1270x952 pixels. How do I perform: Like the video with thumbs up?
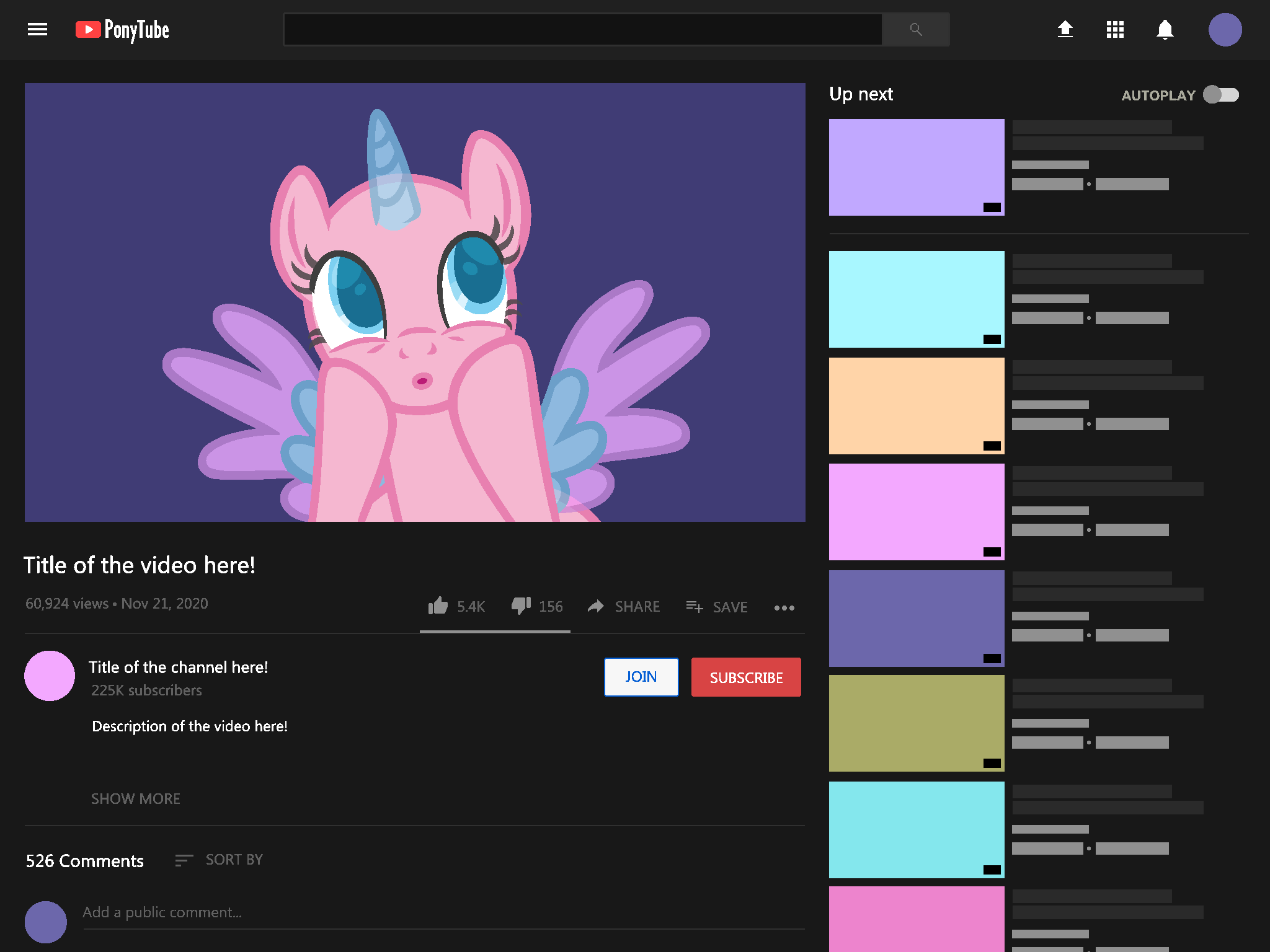[438, 606]
